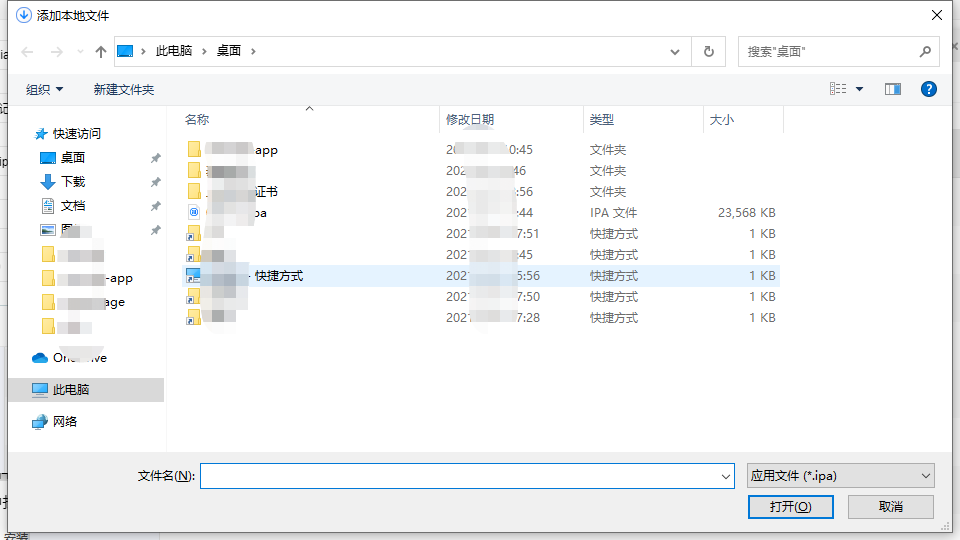Open address bar history dropdown

coord(675,51)
